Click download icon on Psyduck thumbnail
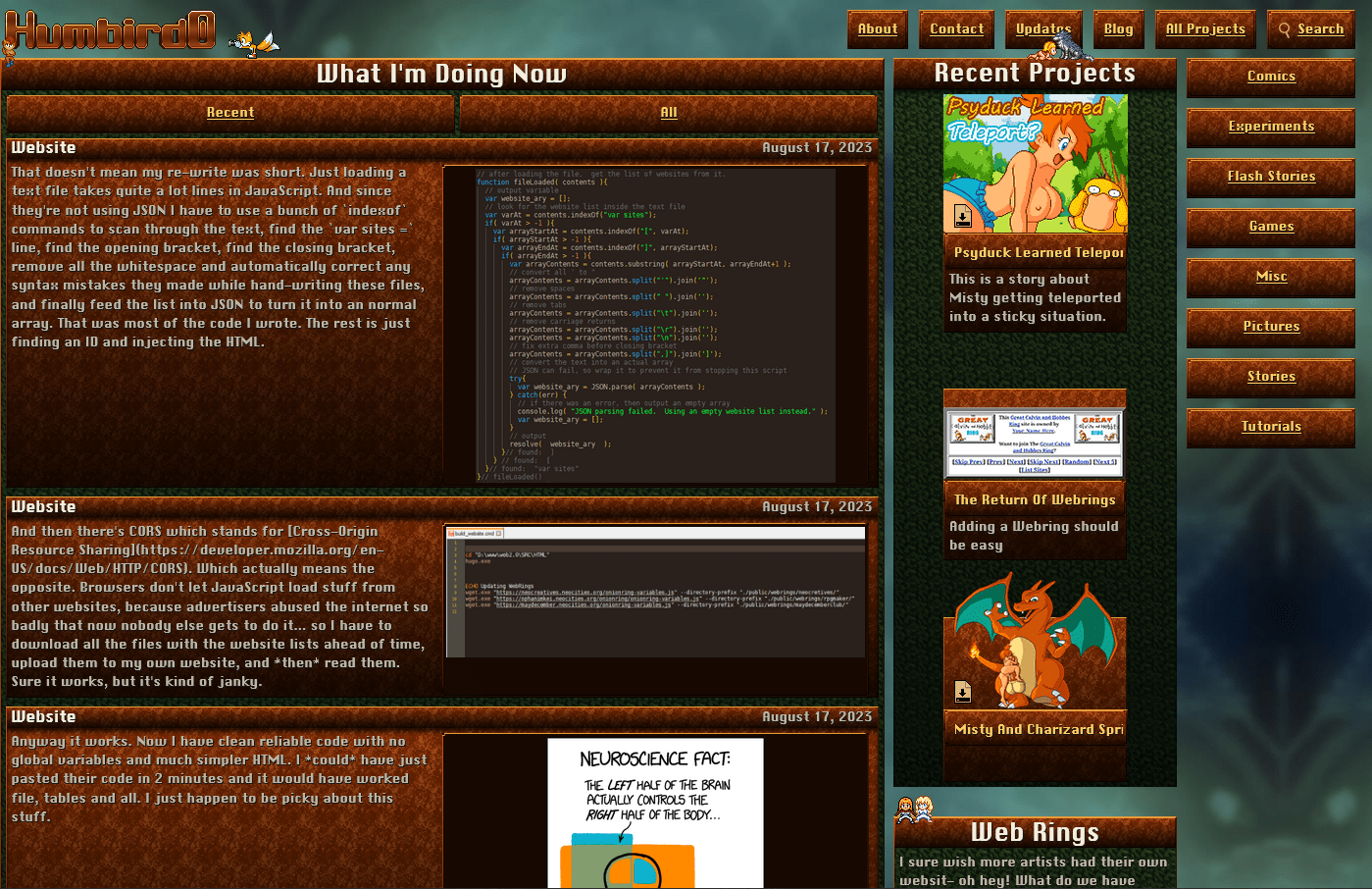 pyautogui.click(x=962, y=217)
